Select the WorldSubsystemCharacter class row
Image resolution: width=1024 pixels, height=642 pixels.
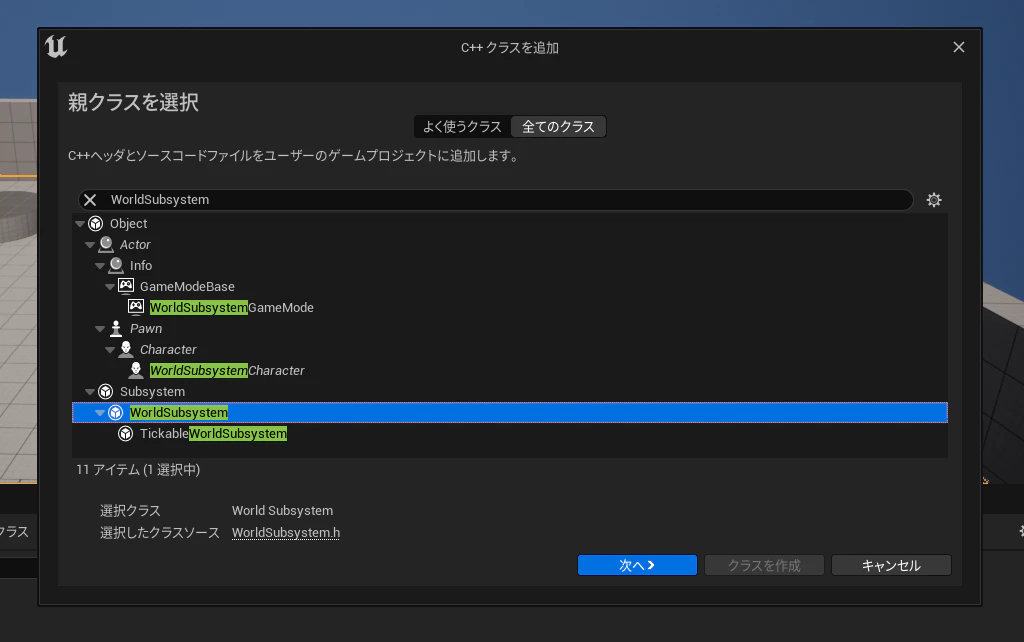coord(509,370)
